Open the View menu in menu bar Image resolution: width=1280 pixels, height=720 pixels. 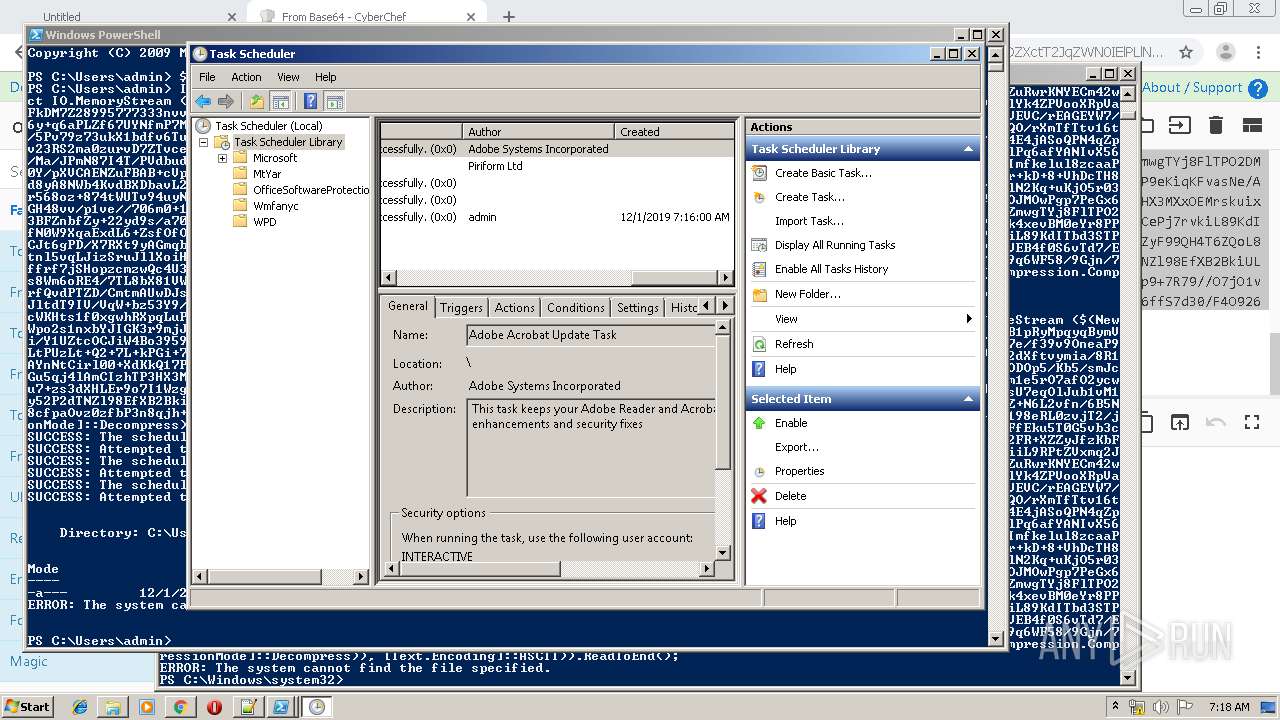pyautogui.click(x=288, y=77)
